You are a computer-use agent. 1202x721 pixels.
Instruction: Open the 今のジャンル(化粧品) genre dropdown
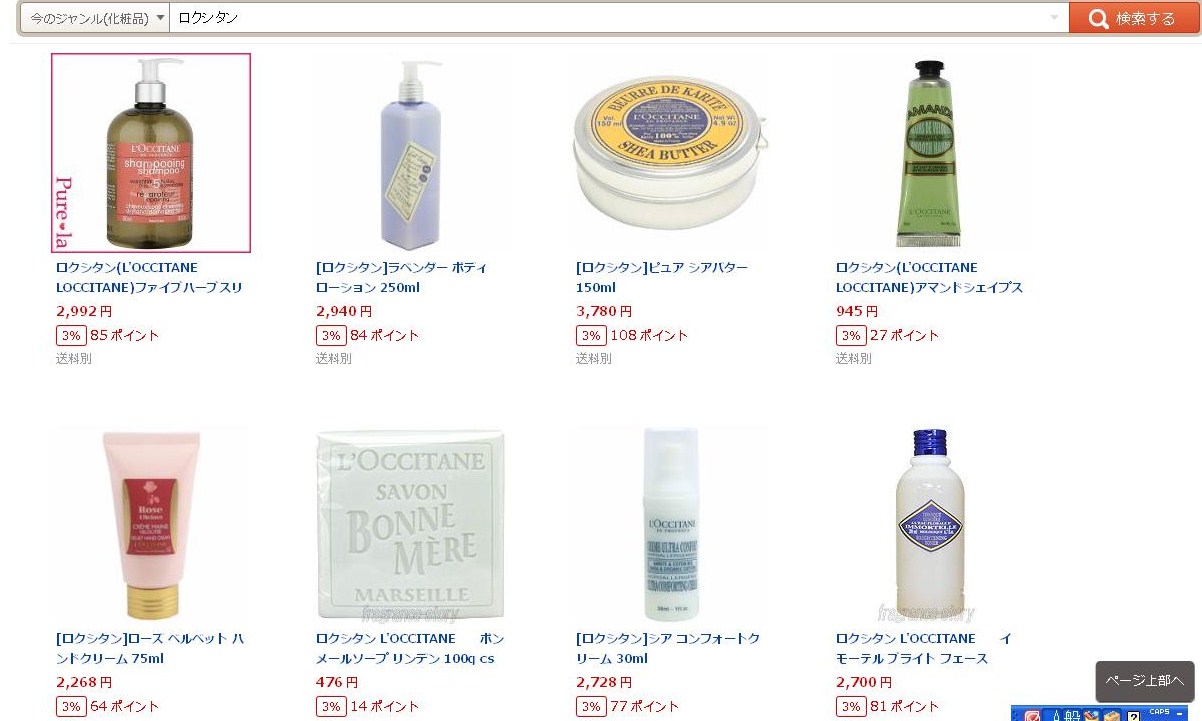95,18
